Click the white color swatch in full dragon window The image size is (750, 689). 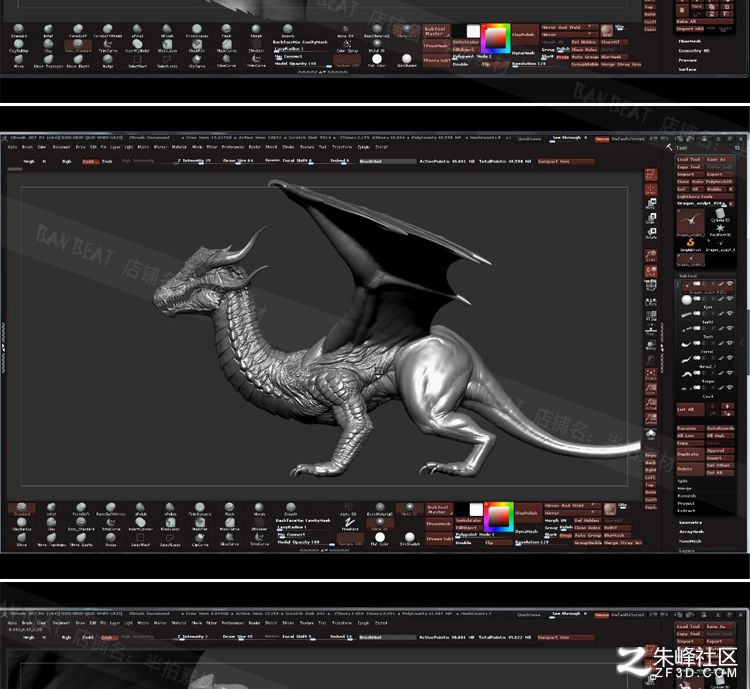click(476, 509)
